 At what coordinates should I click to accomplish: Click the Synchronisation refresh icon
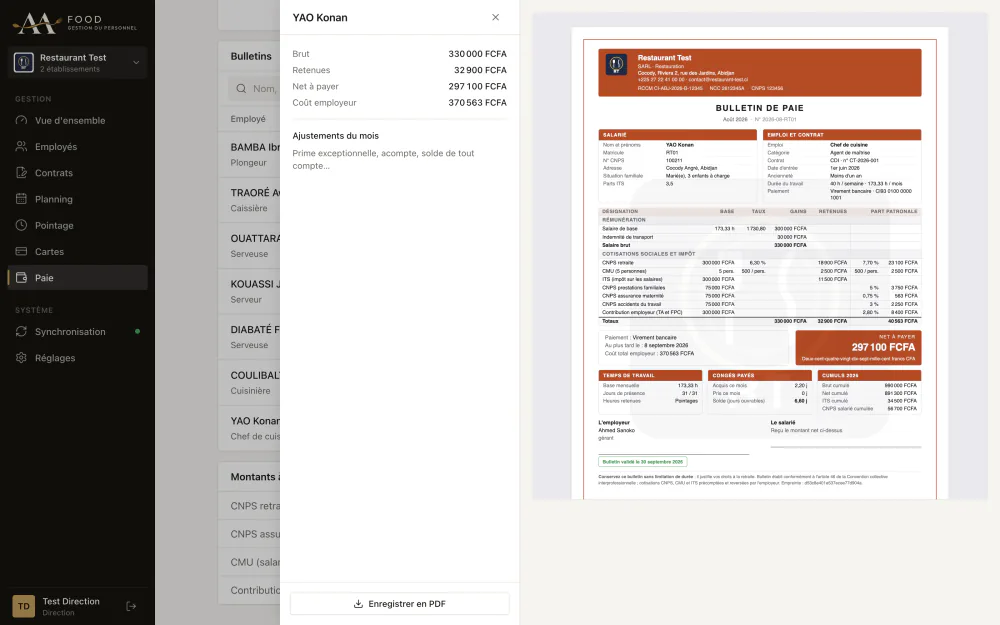click(x=21, y=332)
